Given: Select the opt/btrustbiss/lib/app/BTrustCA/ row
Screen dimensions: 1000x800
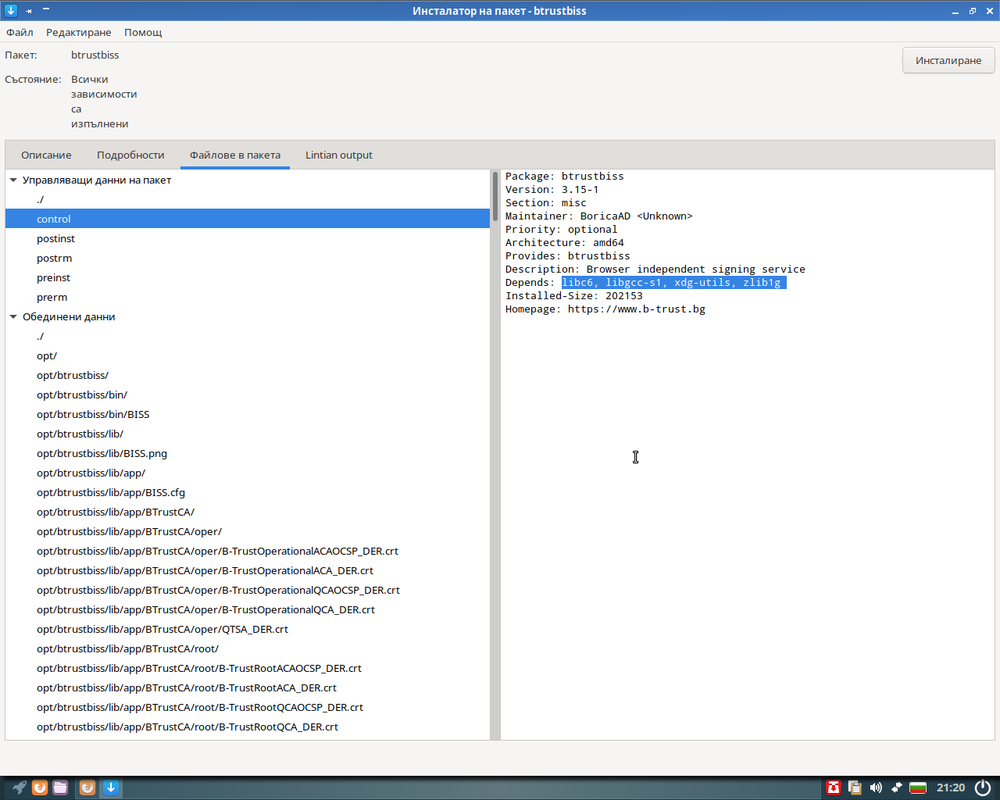Looking at the screenshot, I should [x=247, y=512].
